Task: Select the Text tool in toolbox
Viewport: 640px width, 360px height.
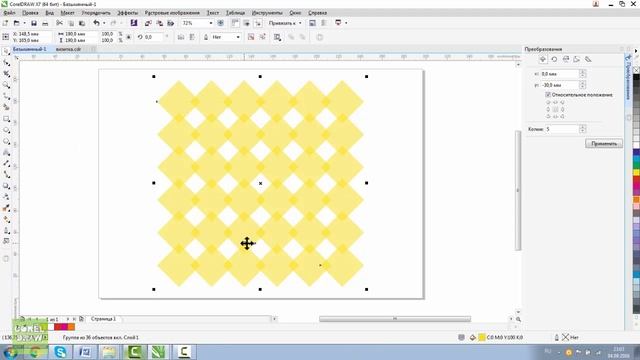Action: click(6, 153)
